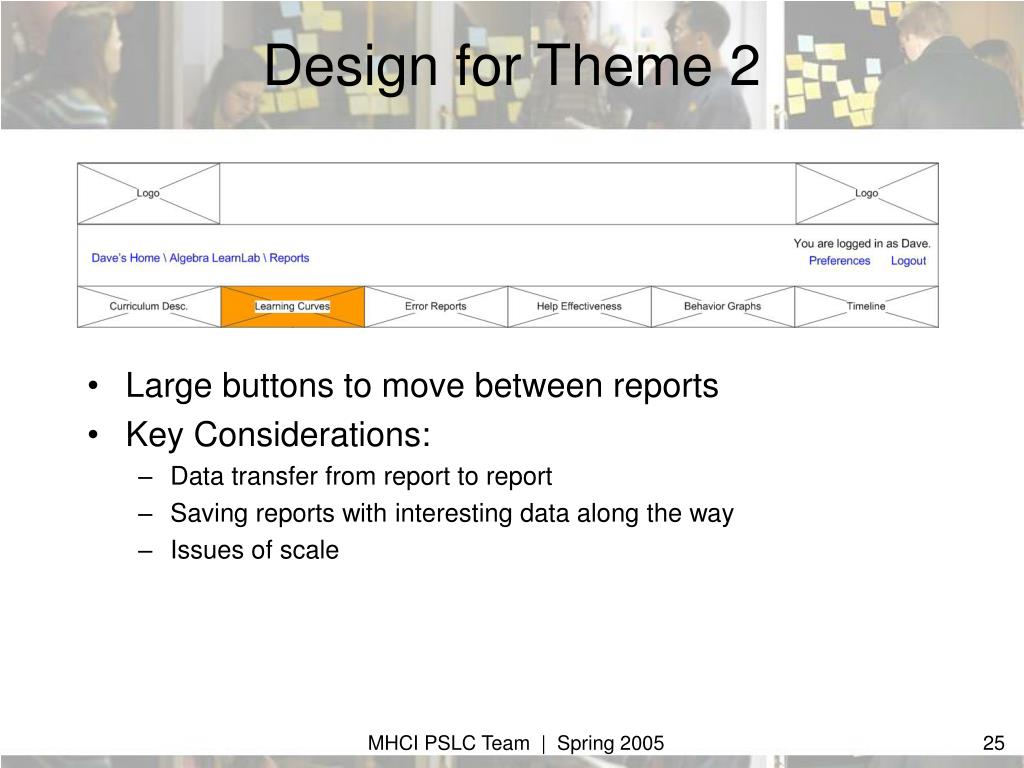1024x768 pixels.
Task: Open the Timeline tab
Action: [867, 306]
